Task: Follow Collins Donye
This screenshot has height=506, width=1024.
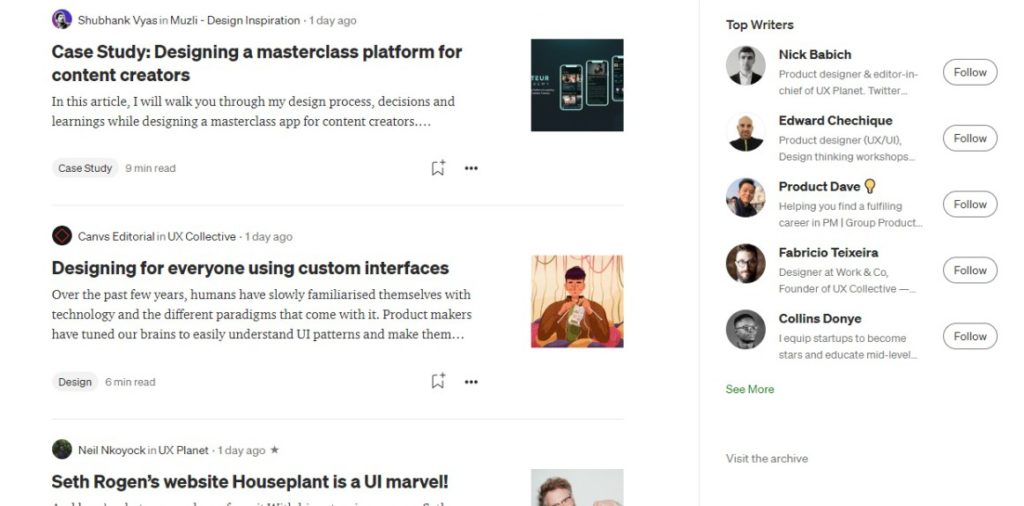Action: [970, 337]
